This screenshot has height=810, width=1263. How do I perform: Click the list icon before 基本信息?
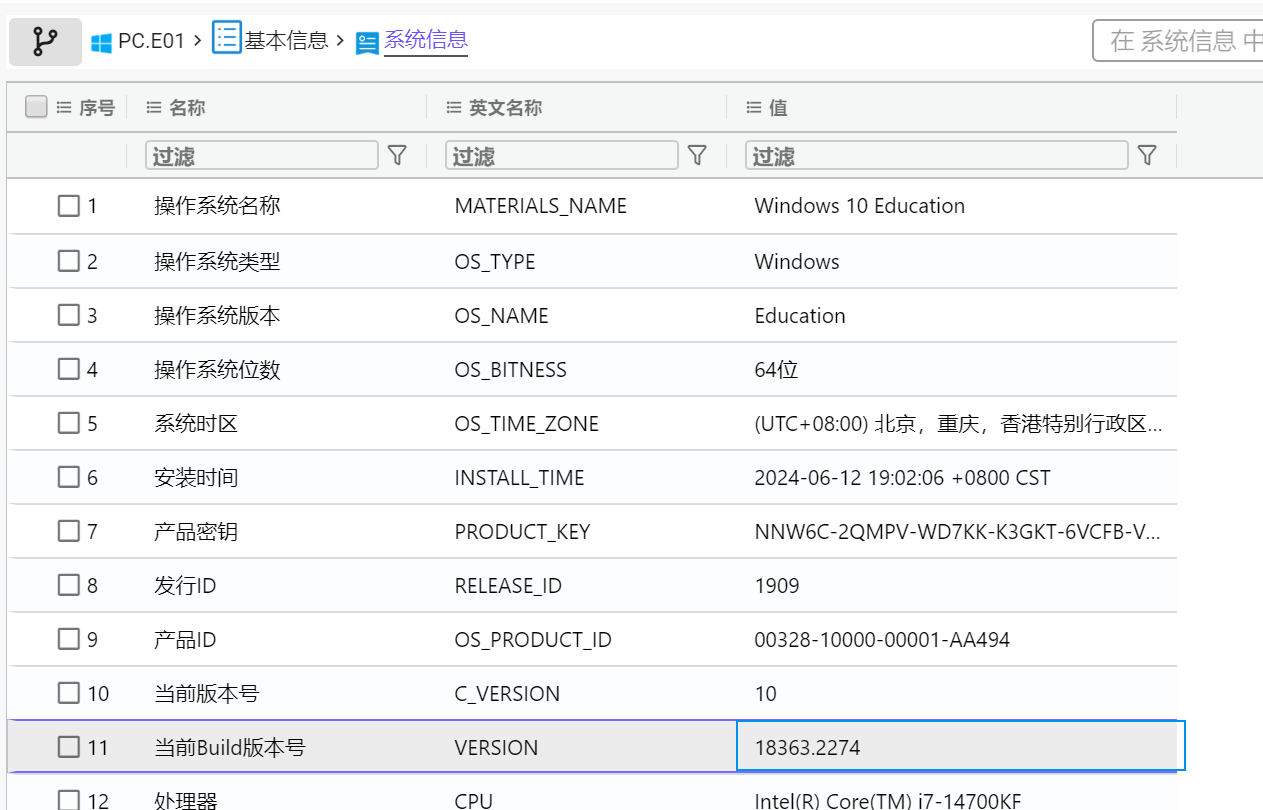[227, 39]
